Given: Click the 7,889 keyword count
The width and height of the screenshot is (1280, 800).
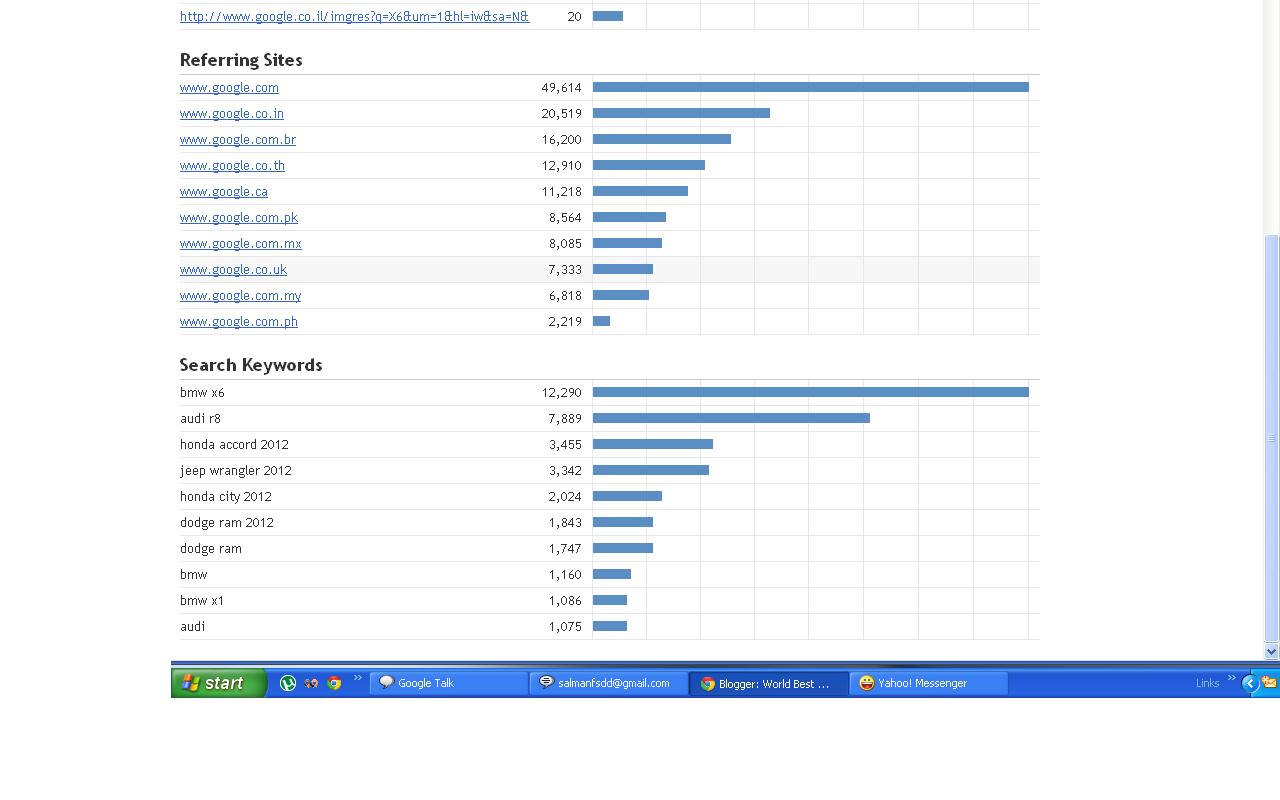Looking at the screenshot, I should pyautogui.click(x=565, y=419).
